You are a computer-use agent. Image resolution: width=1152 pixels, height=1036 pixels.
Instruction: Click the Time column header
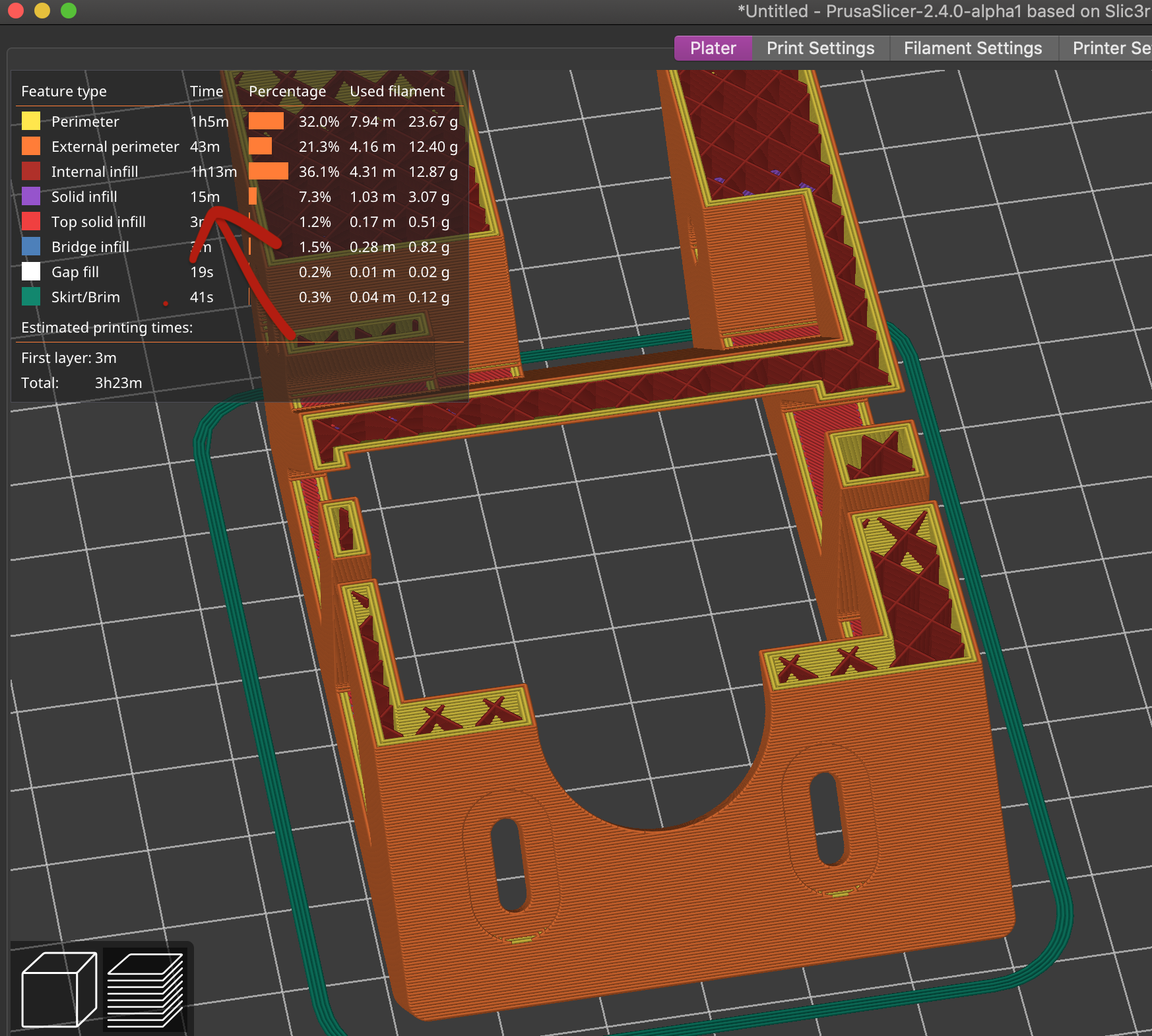tap(207, 91)
